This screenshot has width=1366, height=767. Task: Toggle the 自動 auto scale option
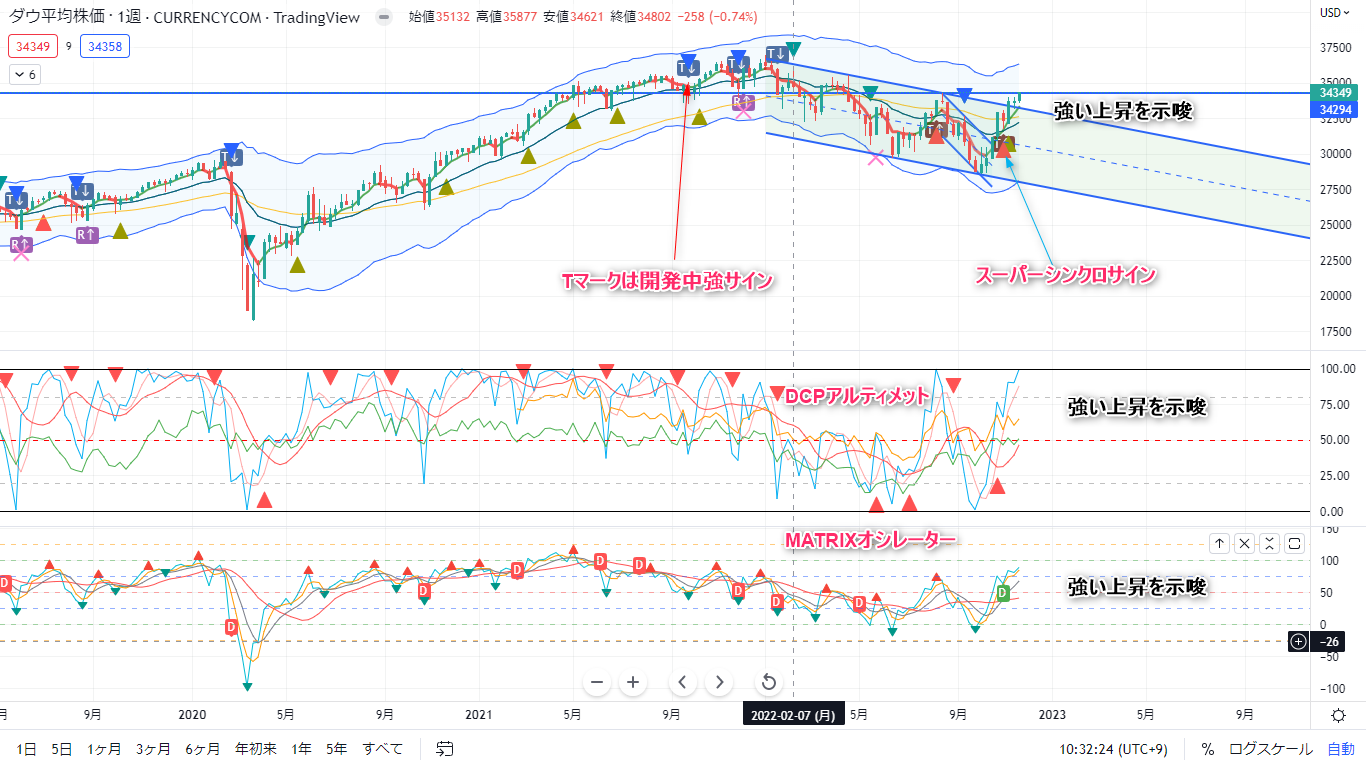point(1341,749)
